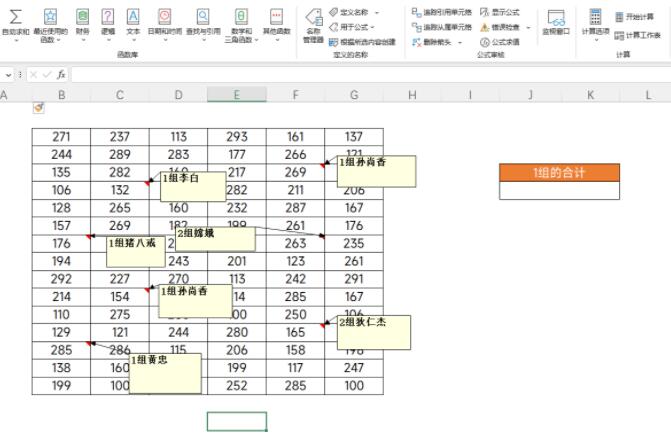The height and width of the screenshot is (435, 671).
Task: Click Remove Arrows (删除箭头) icon
Action: click(x=416, y=42)
